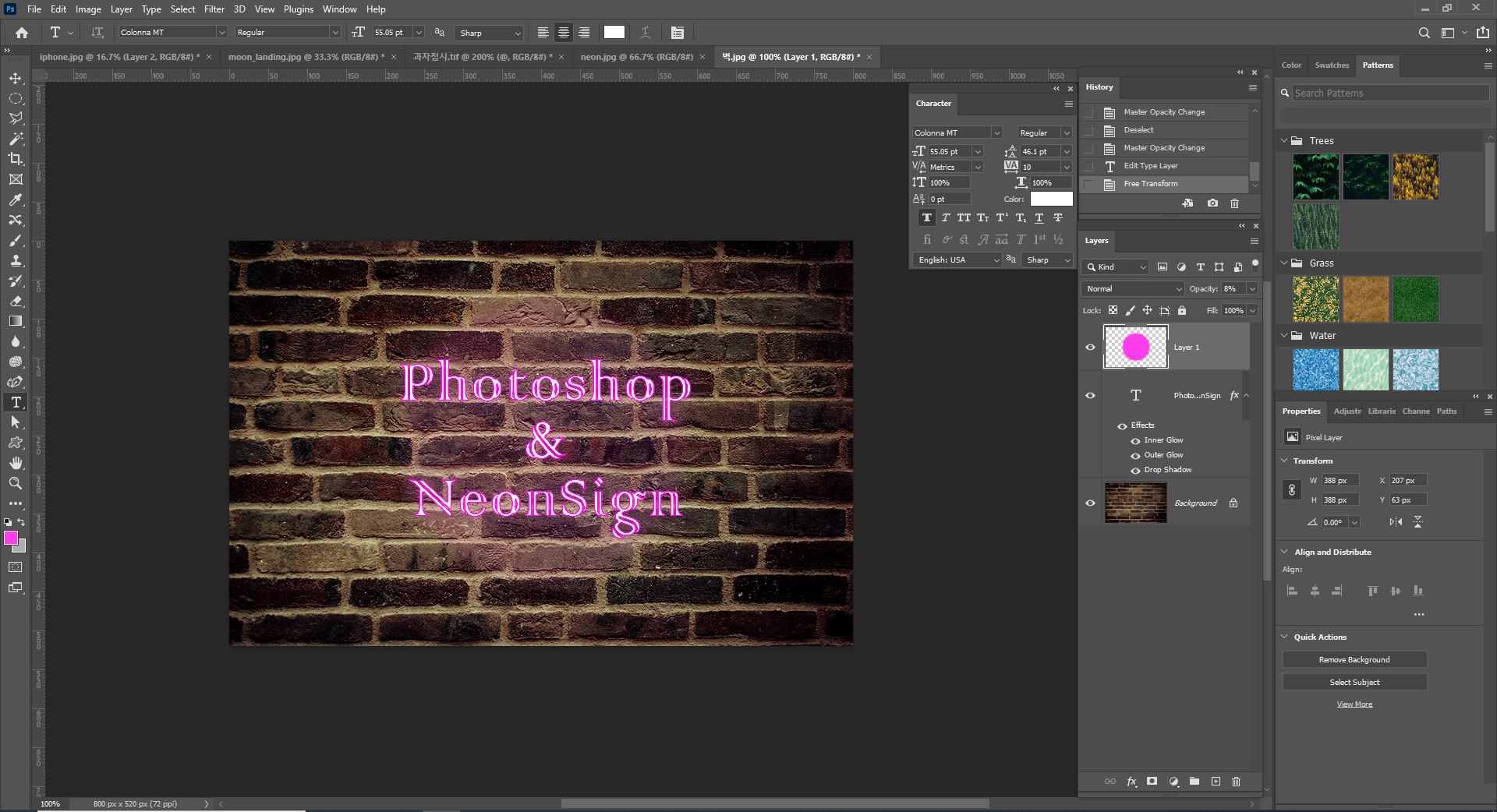Open the Filter menu

(x=214, y=9)
